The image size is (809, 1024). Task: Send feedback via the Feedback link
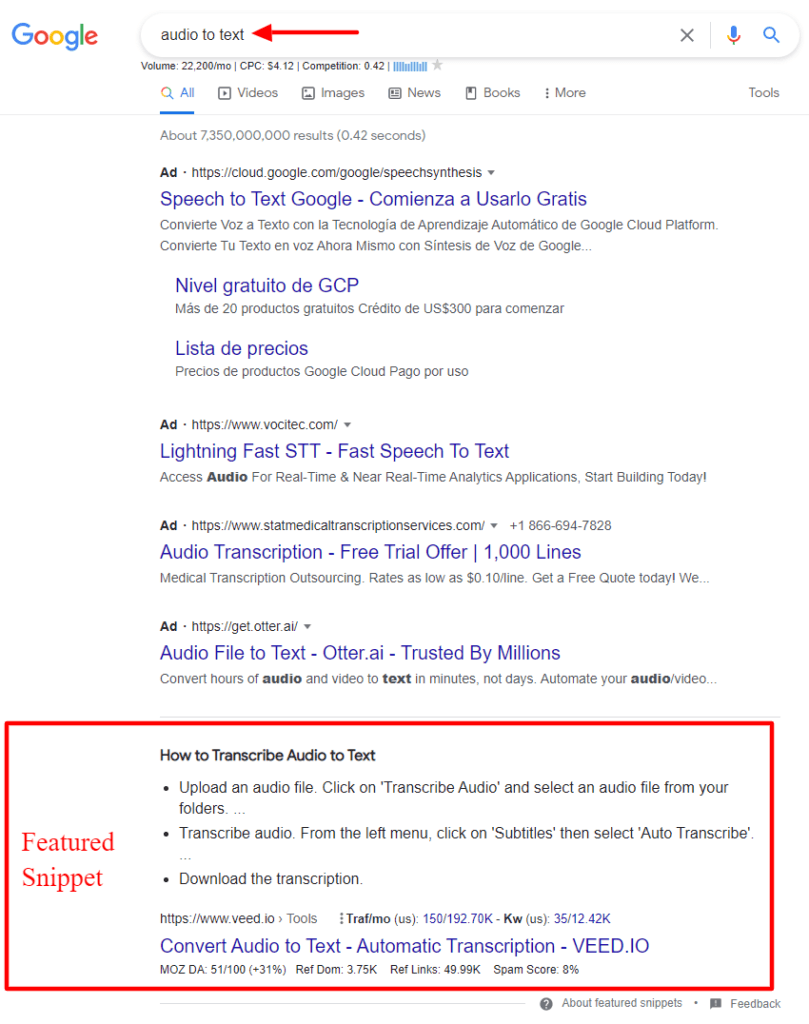(755, 1004)
